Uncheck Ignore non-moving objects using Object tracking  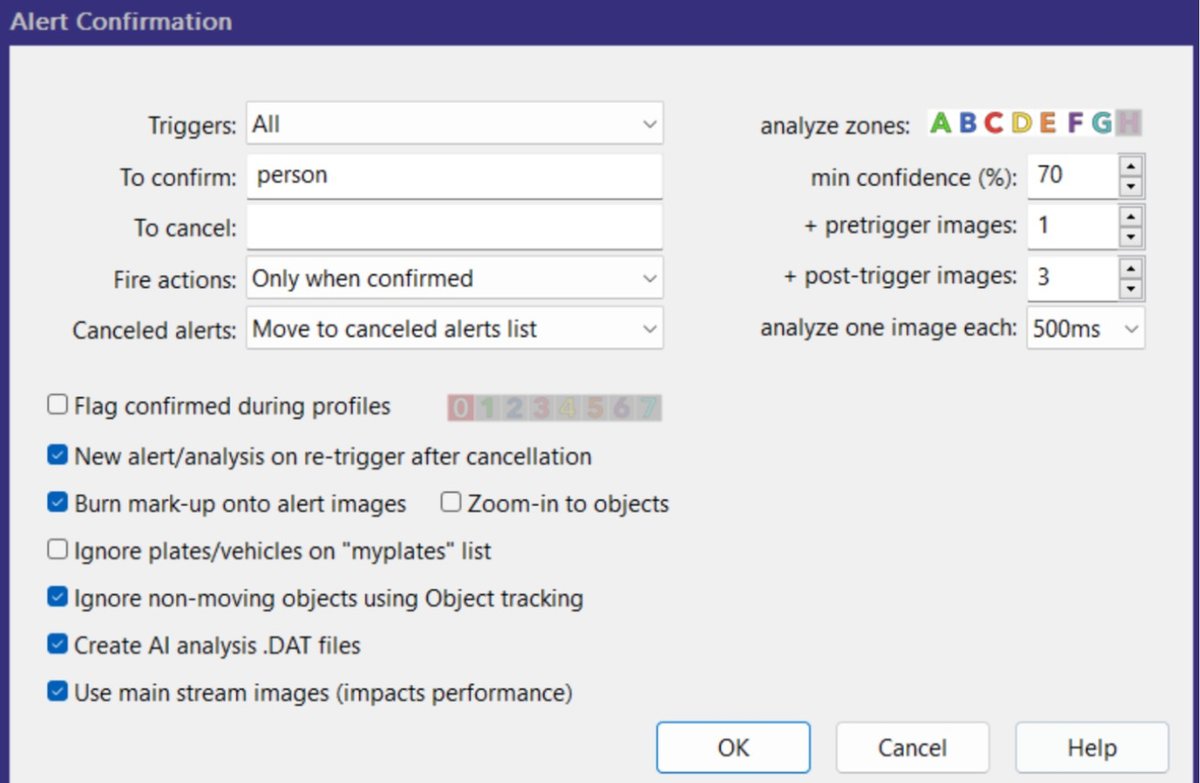click(x=57, y=598)
